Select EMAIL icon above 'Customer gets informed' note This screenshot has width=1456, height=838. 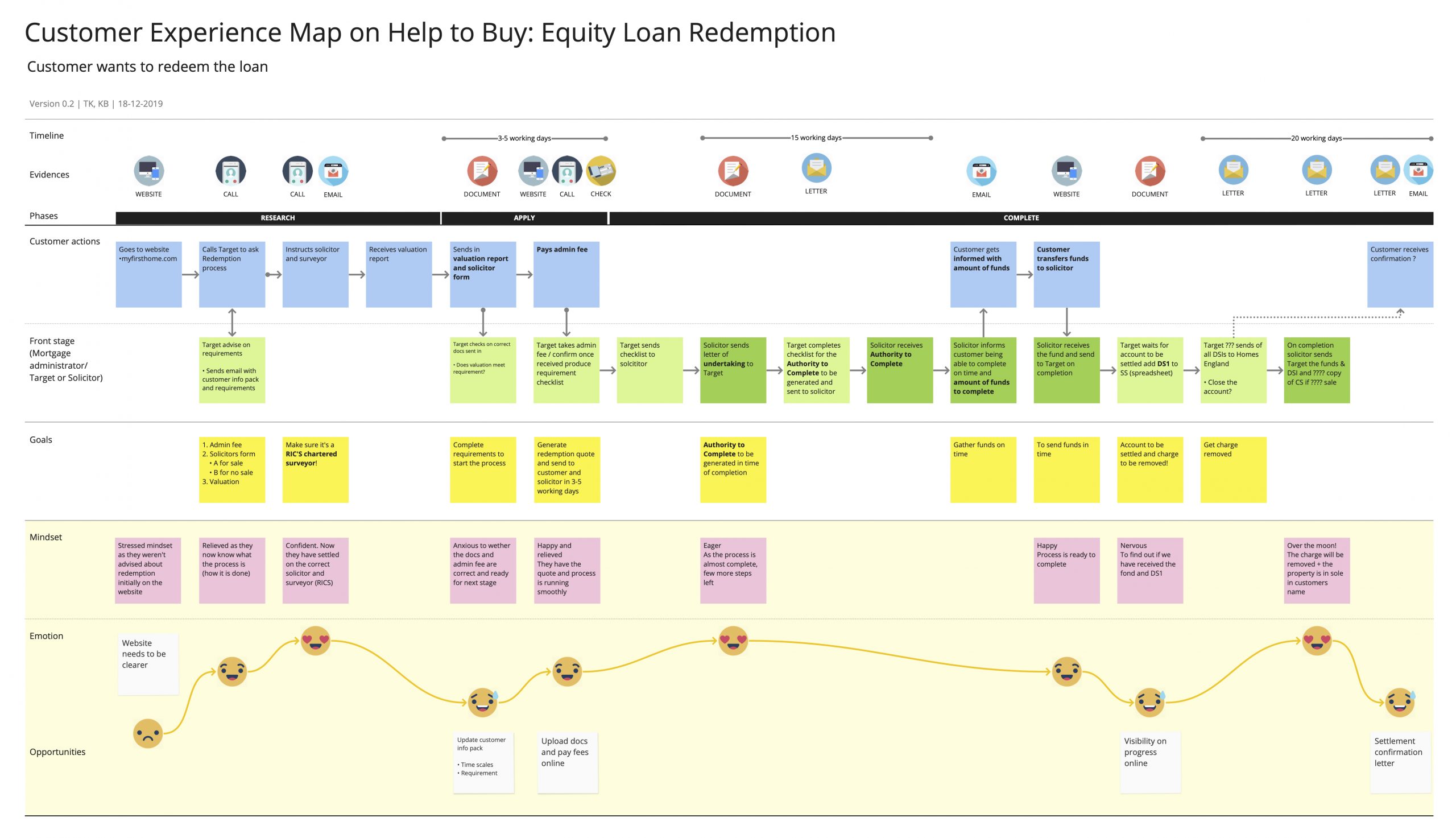(x=982, y=171)
